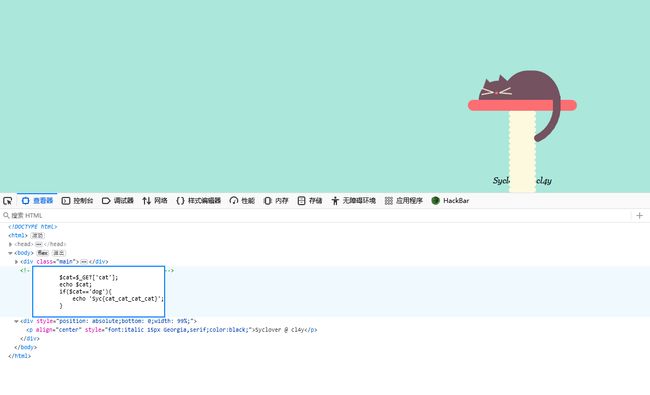Click the echo 'Syc{cat_cat_cat_cat}' line
Image resolution: width=650 pixels, height=395 pixels.
click(x=118, y=298)
